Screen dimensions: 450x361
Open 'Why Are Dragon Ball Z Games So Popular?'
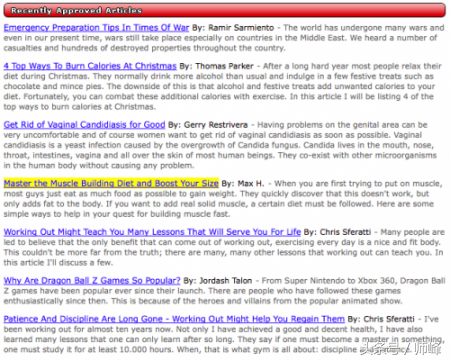click(x=92, y=281)
